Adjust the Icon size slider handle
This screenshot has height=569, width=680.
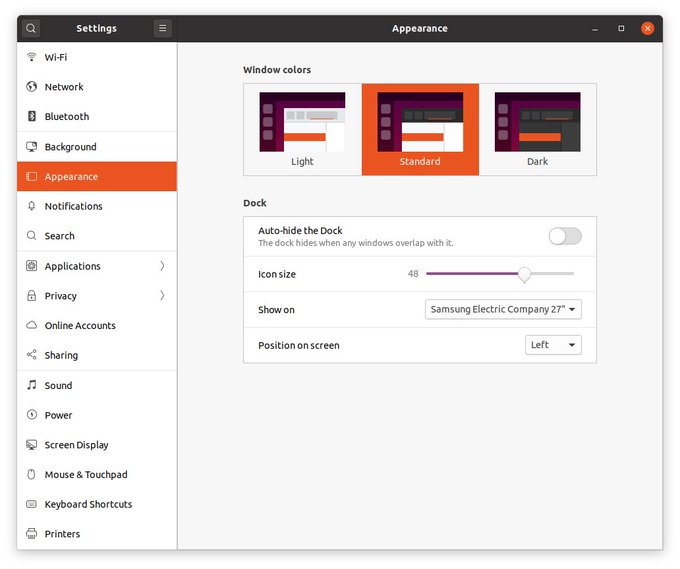tap(524, 274)
